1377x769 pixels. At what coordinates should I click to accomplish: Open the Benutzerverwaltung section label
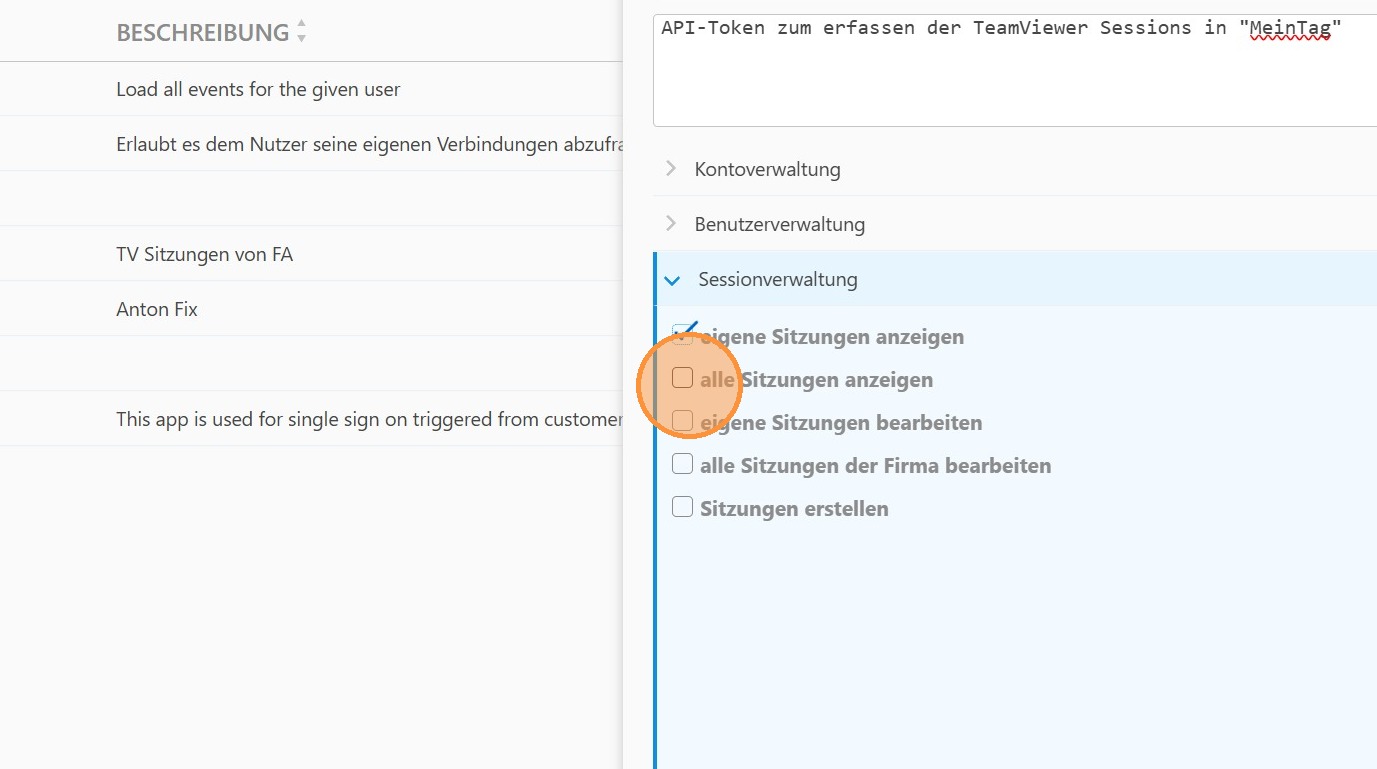point(779,224)
